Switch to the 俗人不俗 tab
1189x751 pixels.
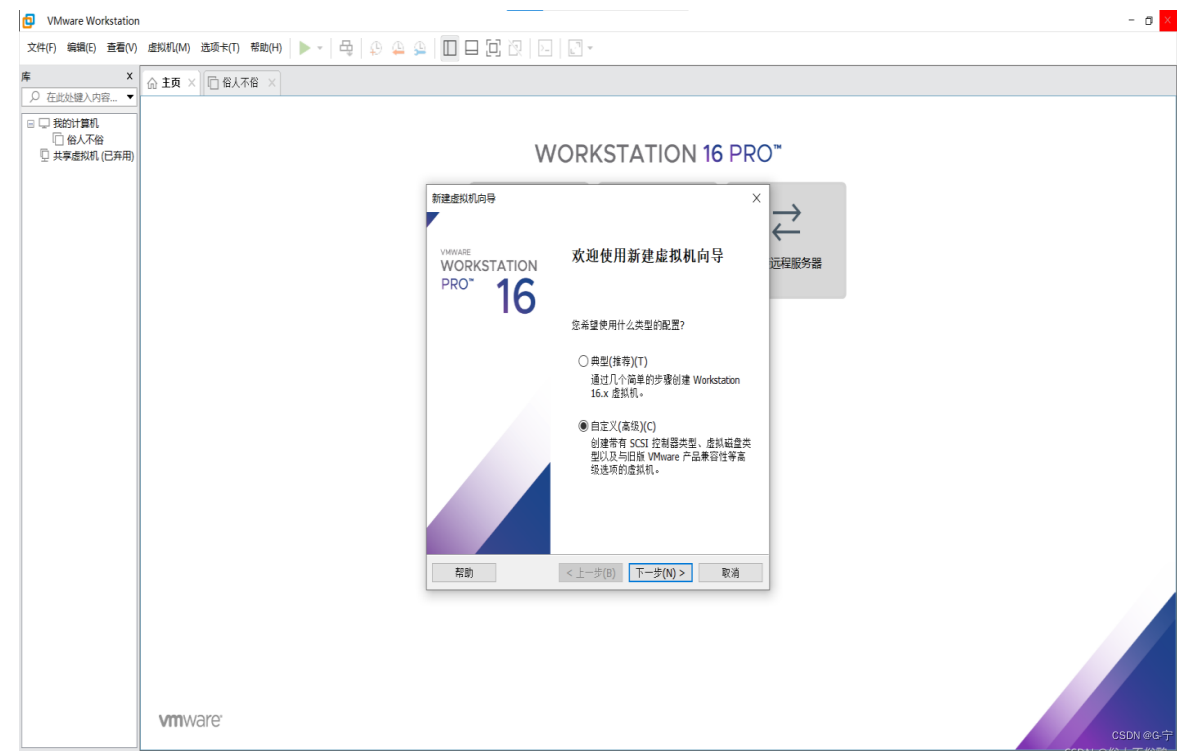pyautogui.click(x=240, y=83)
